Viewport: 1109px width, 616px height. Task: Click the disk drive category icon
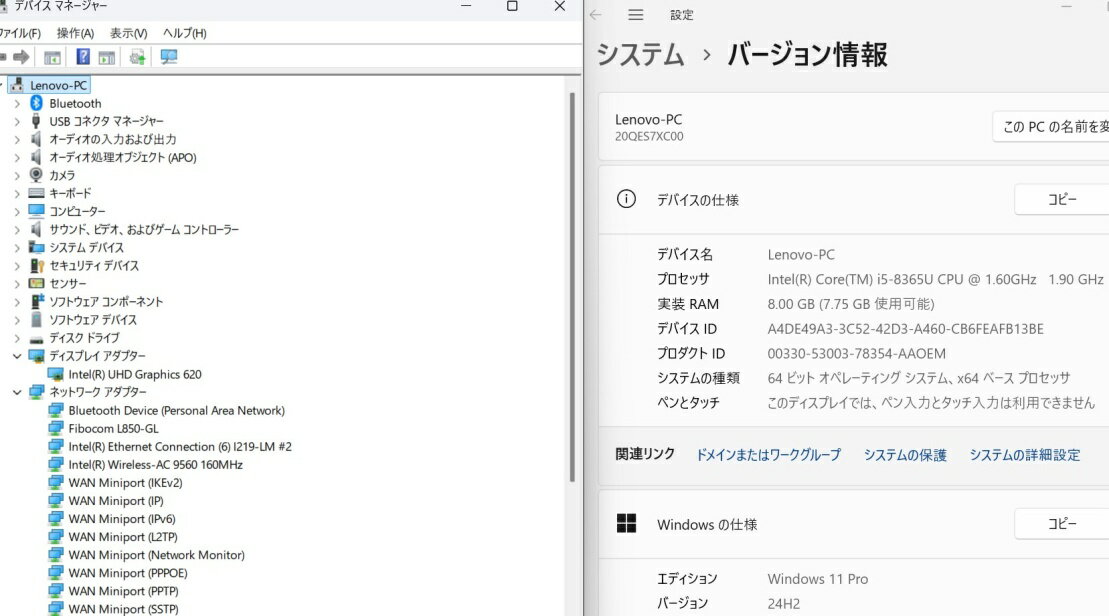click(36, 339)
